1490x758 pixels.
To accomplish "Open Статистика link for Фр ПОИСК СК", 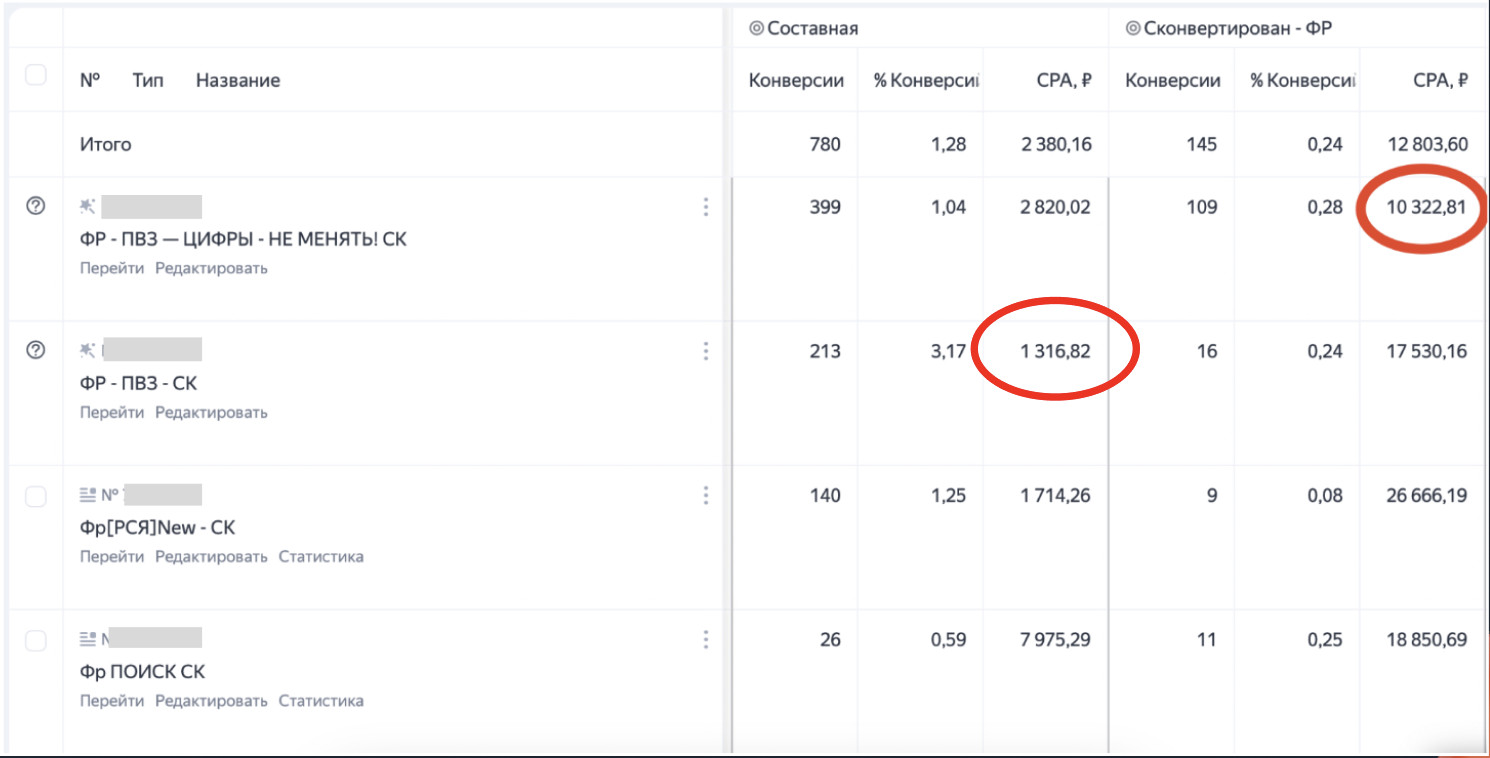I will pyautogui.click(x=320, y=700).
